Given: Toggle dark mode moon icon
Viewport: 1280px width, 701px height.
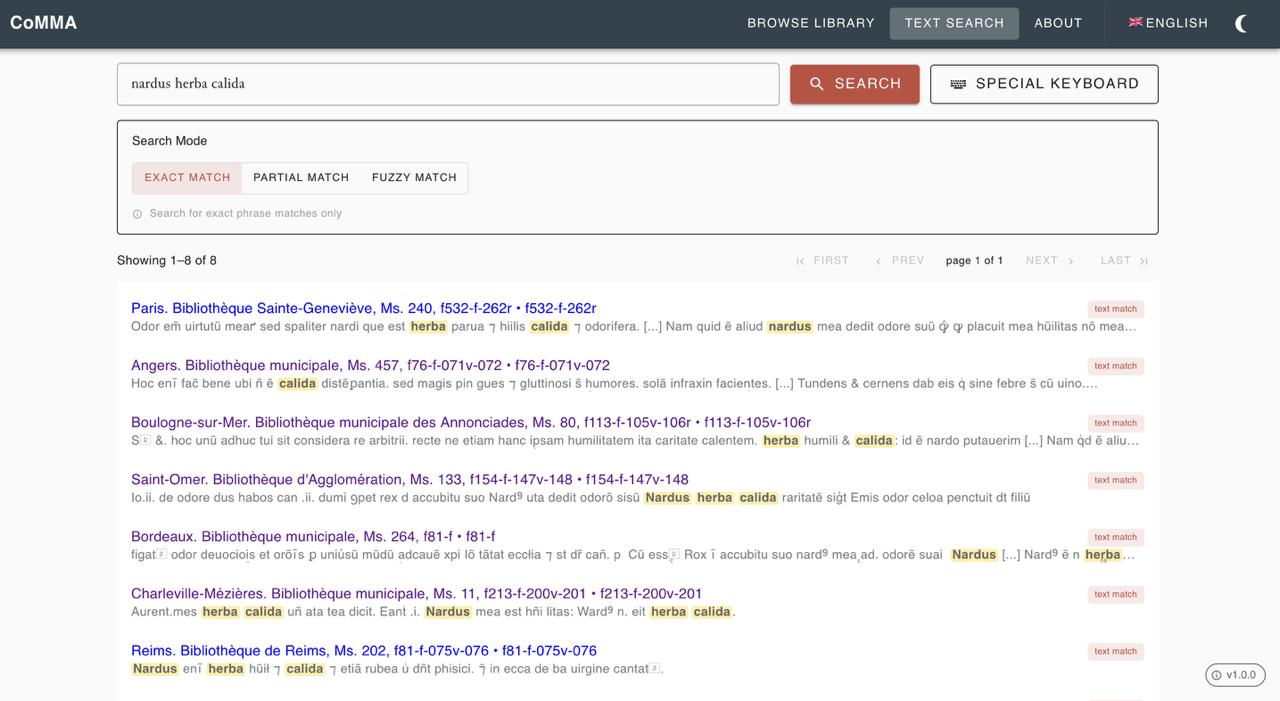Looking at the screenshot, I should (x=1241, y=23).
